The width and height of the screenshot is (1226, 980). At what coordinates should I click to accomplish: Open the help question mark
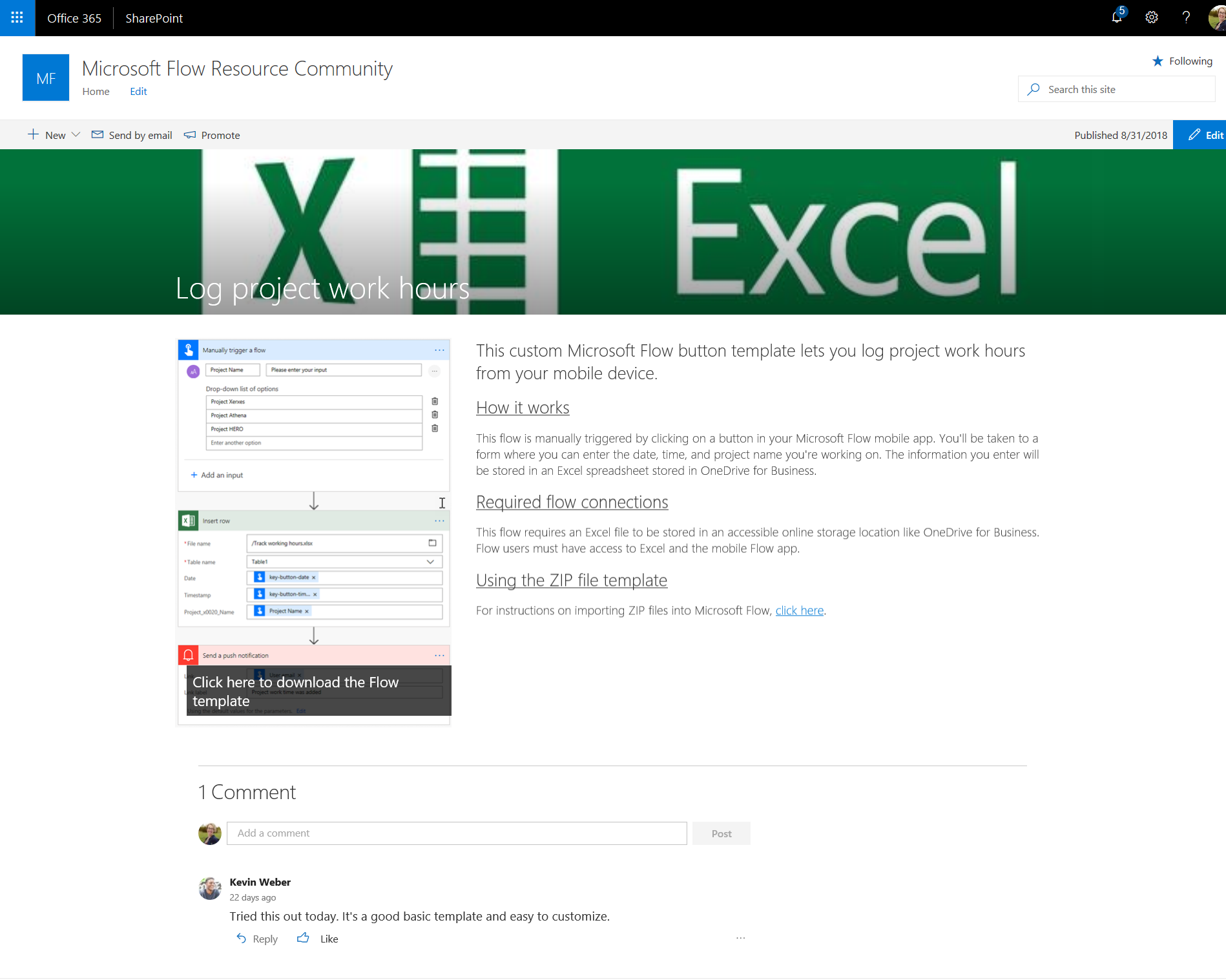tap(1186, 18)
